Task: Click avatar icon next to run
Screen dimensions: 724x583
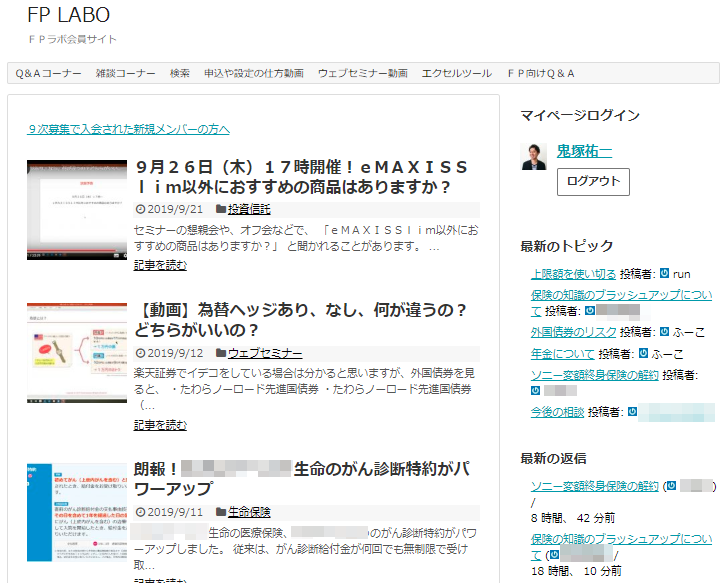Action: (x=664, y=273)
